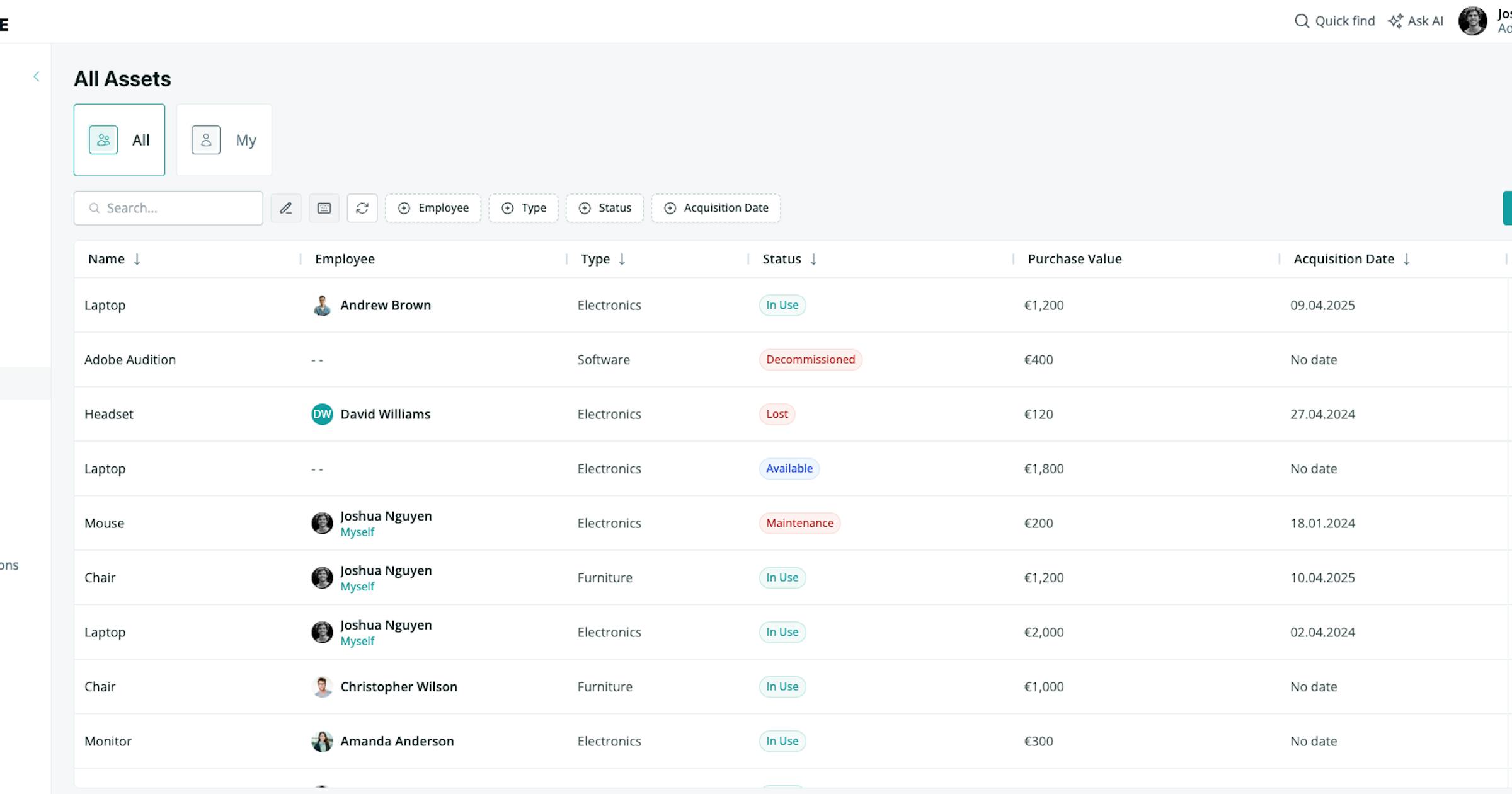
Task: Open the Status filter button
Action: click(605, 208)
